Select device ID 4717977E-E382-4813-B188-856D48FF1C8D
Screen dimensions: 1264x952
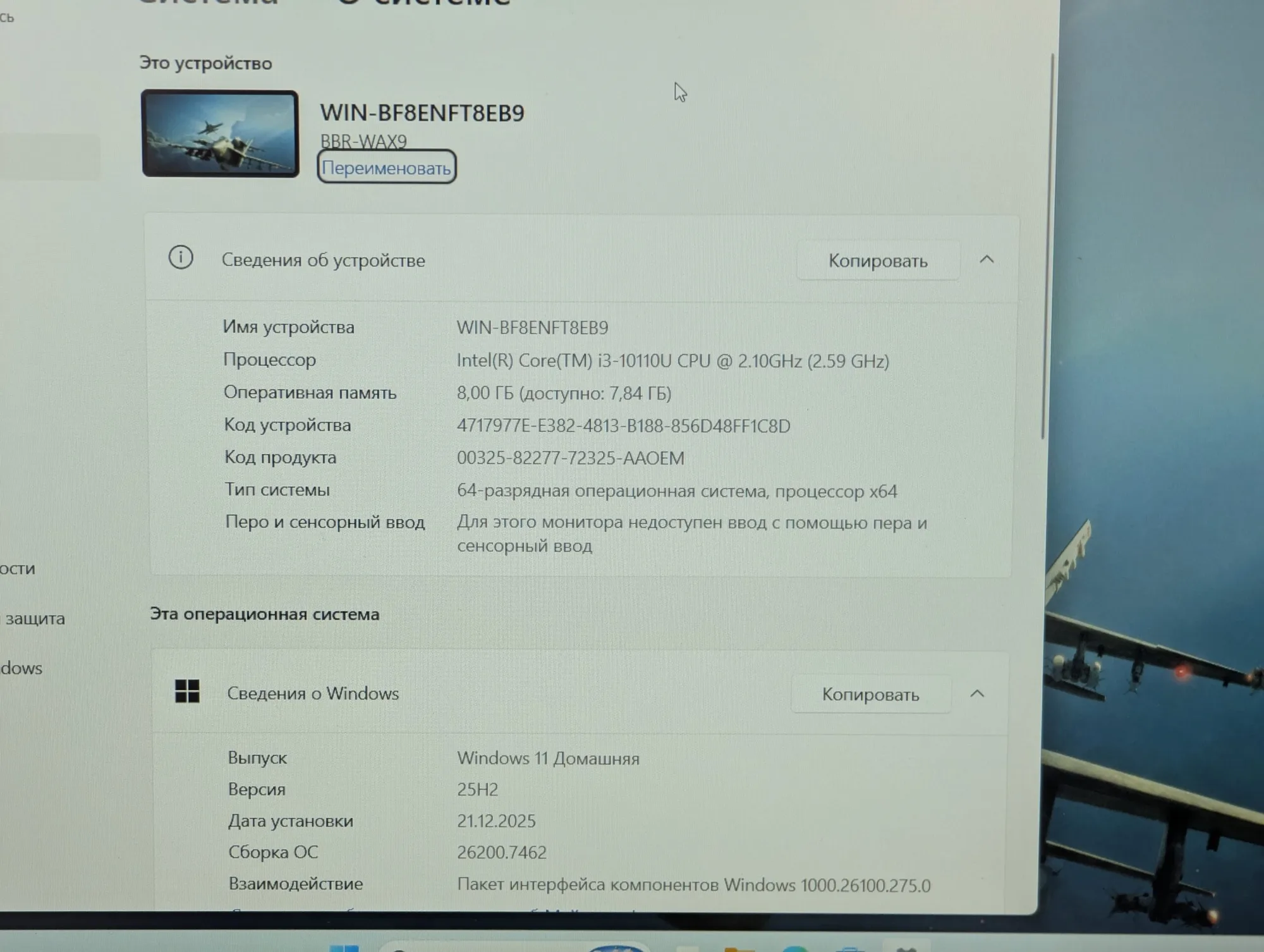[624, 425]
